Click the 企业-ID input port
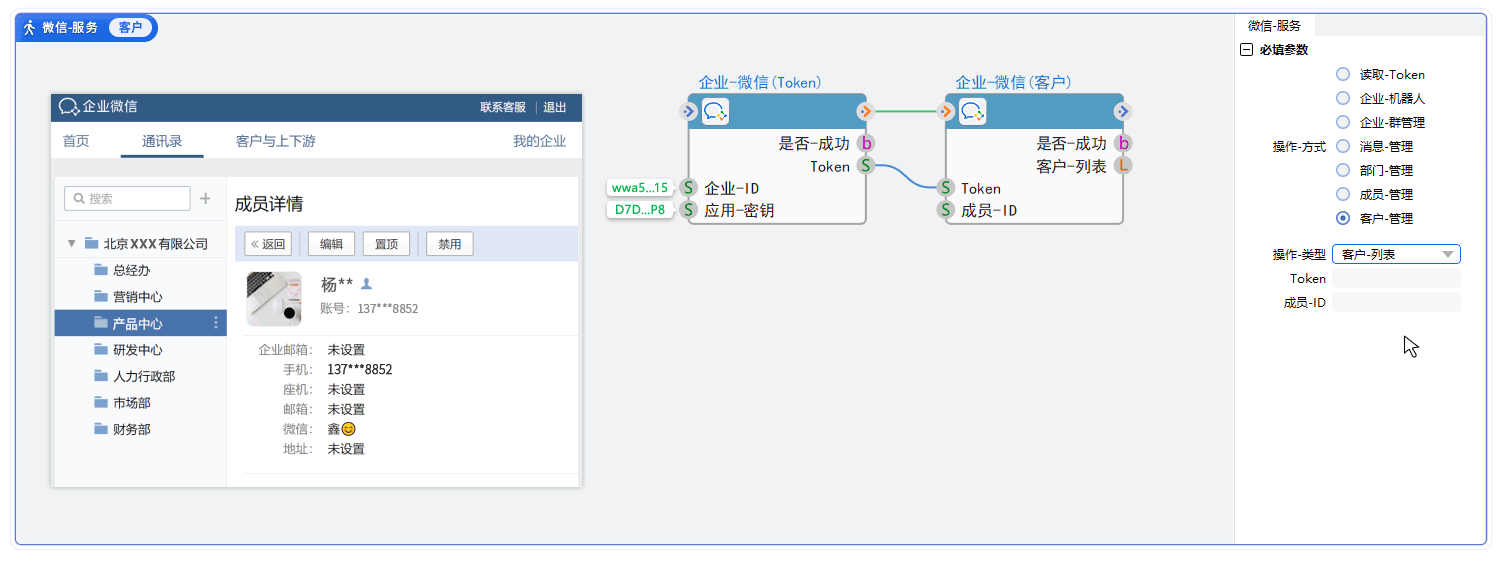Image resolution: width=1500 pixels, height=565 pixels. pyautogui.click(x=688, y=188)
